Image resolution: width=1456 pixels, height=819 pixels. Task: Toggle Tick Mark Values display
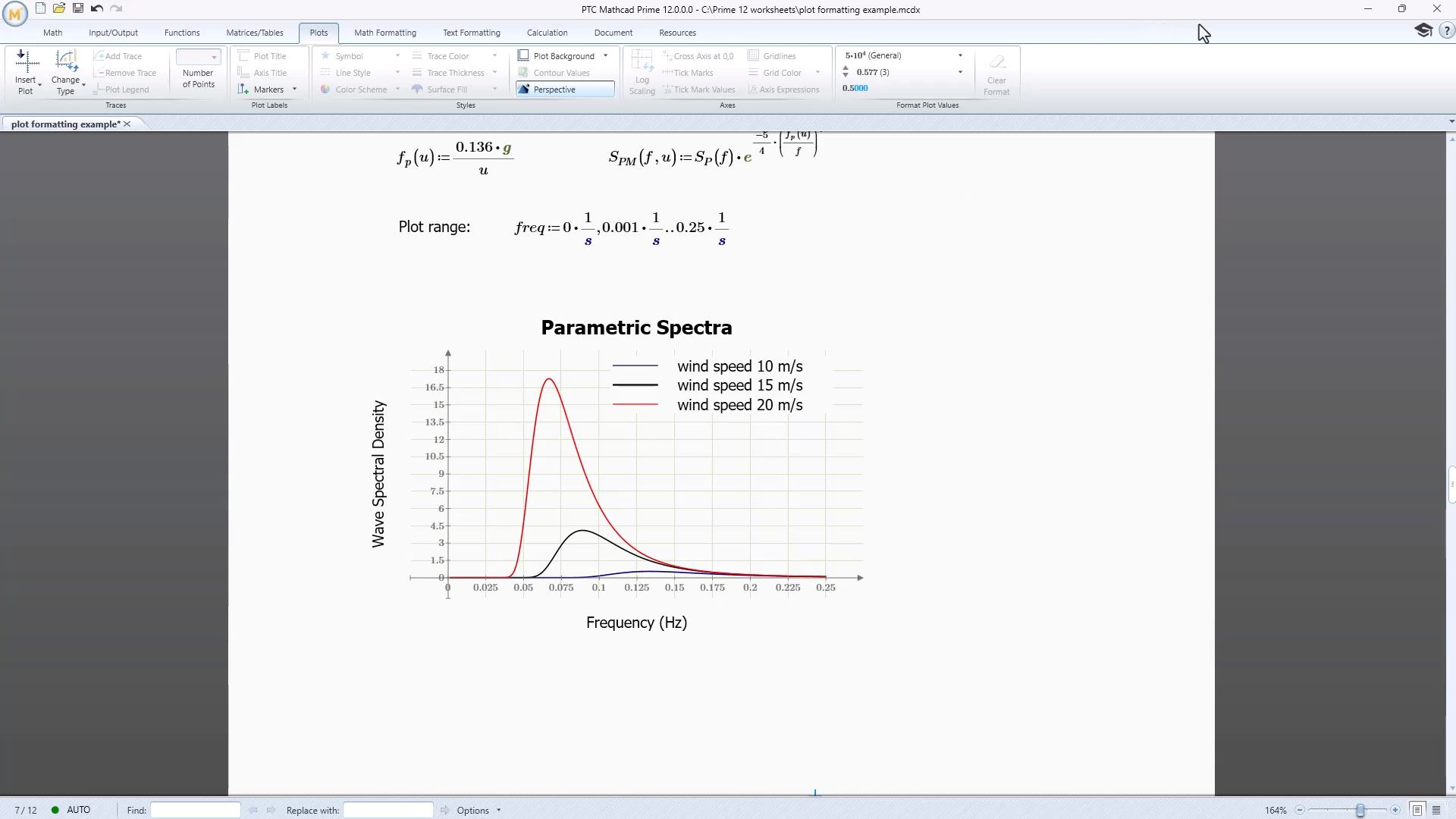(x=698, y=89)
